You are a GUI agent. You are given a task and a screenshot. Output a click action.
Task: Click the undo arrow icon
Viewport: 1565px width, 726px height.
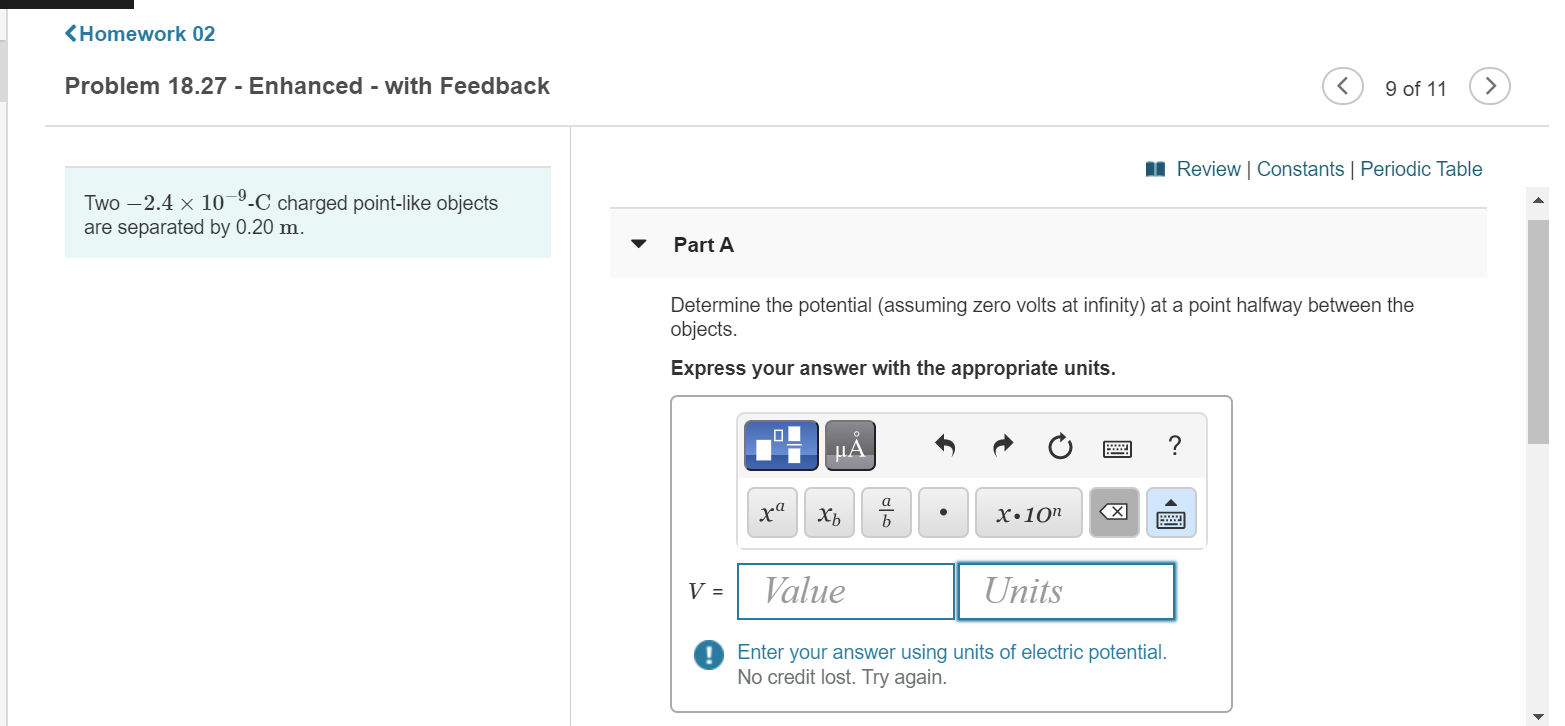(945, 445)
